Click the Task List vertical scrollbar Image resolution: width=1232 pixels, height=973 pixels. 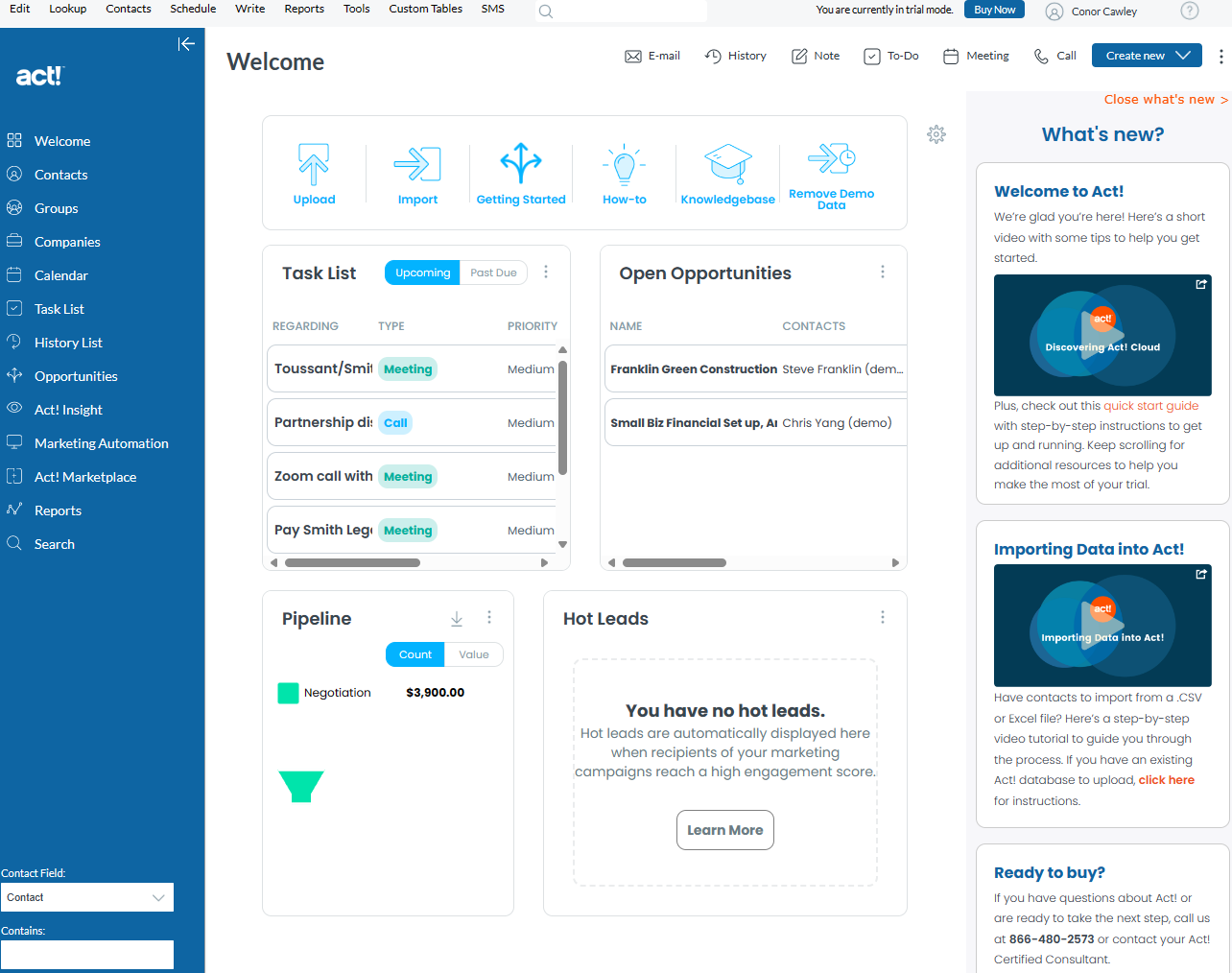point(562,417)
